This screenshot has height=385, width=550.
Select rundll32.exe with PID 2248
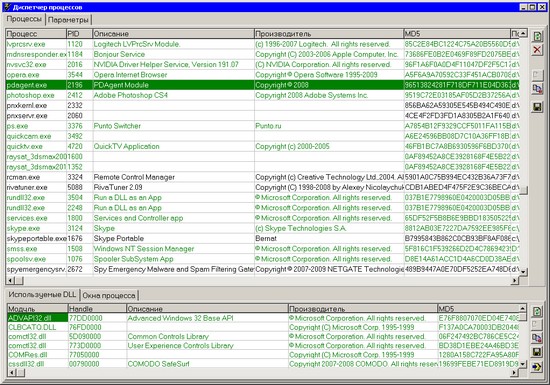tap(262, 208)
